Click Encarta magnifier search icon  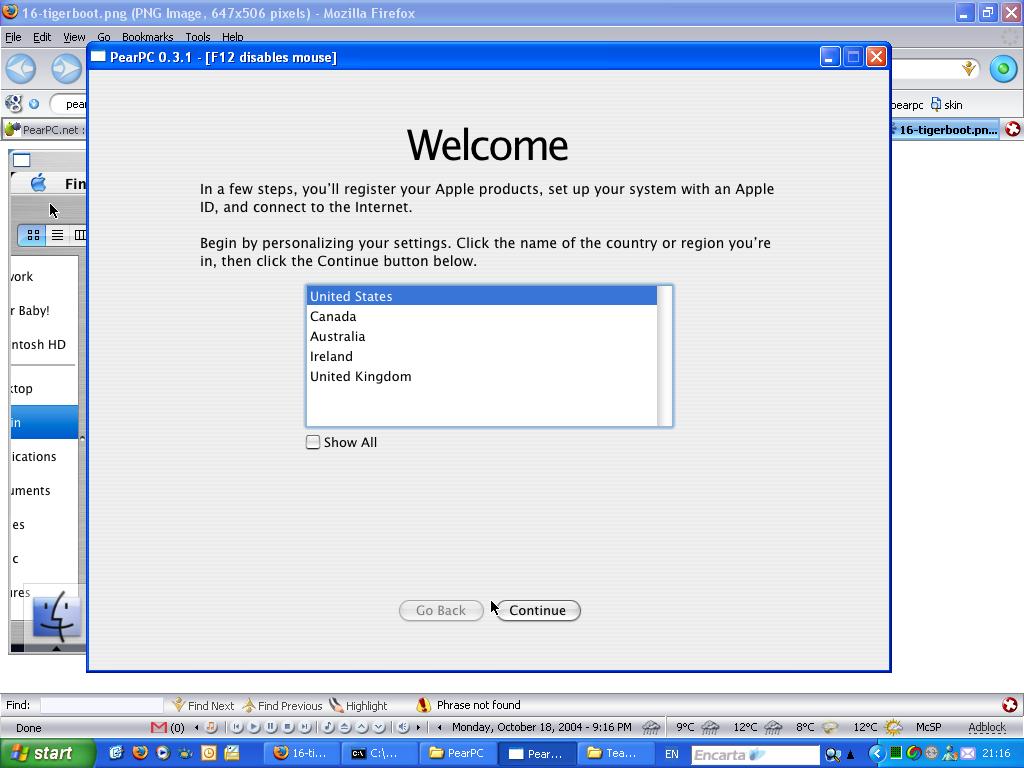(x=833, y=754)
